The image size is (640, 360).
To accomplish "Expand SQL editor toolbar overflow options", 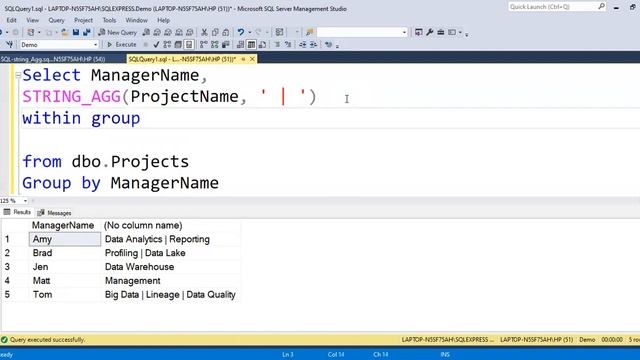I will coord(338,47).
